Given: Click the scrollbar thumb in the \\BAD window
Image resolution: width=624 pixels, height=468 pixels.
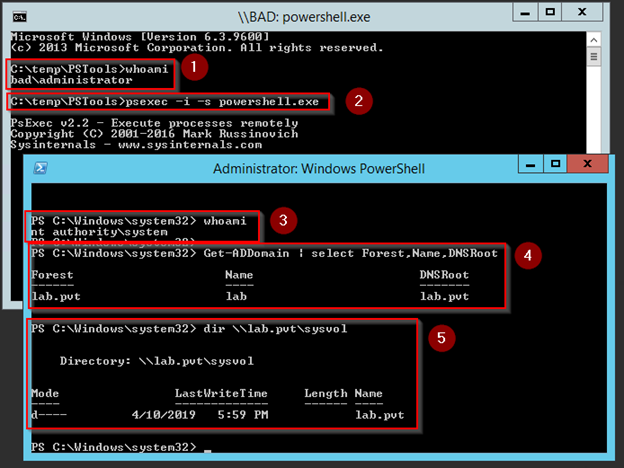Looking at the screenshot, I should click(594, 57).
